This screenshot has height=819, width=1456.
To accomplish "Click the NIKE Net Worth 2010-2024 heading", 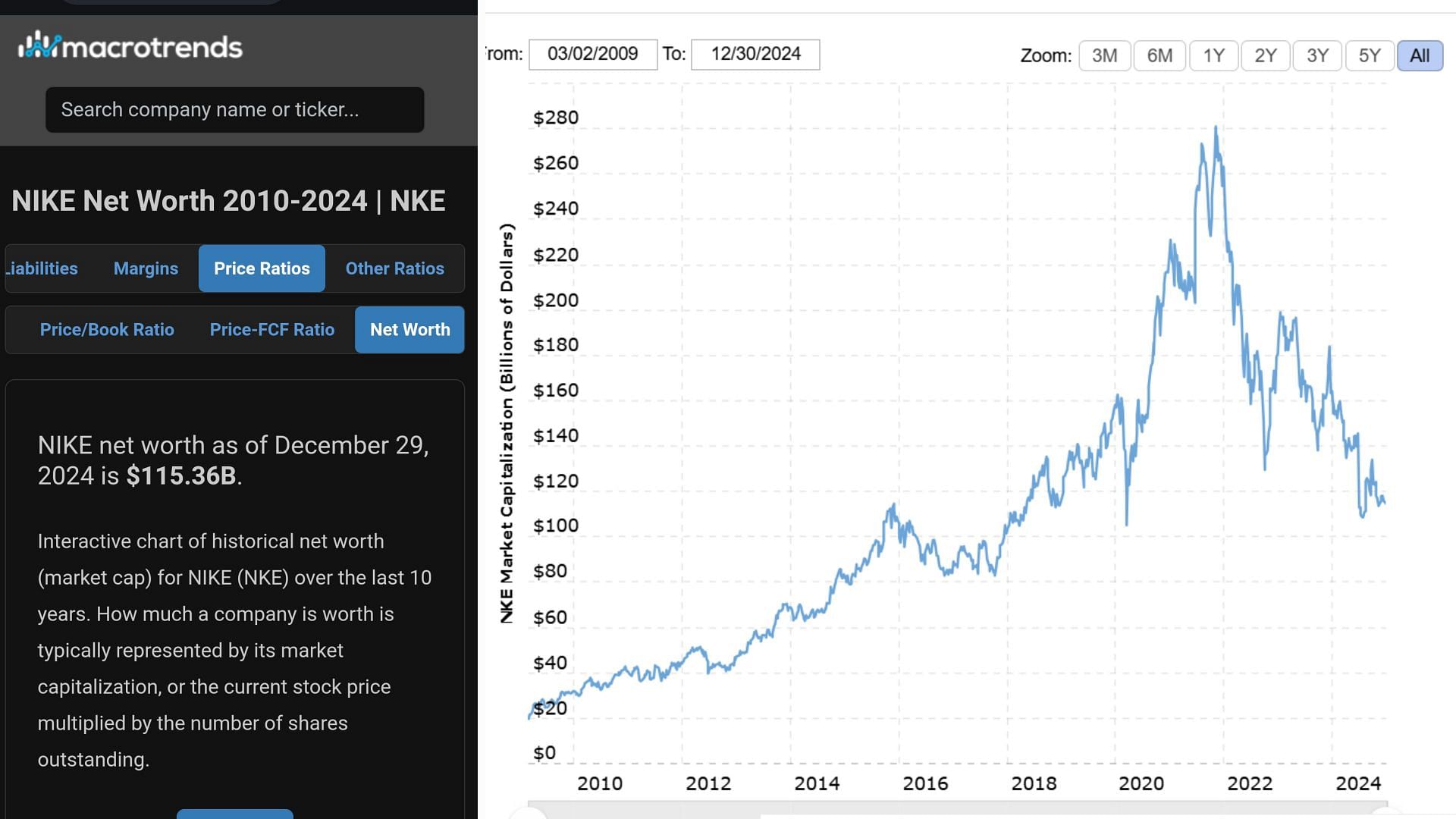I will pos(228,201).
